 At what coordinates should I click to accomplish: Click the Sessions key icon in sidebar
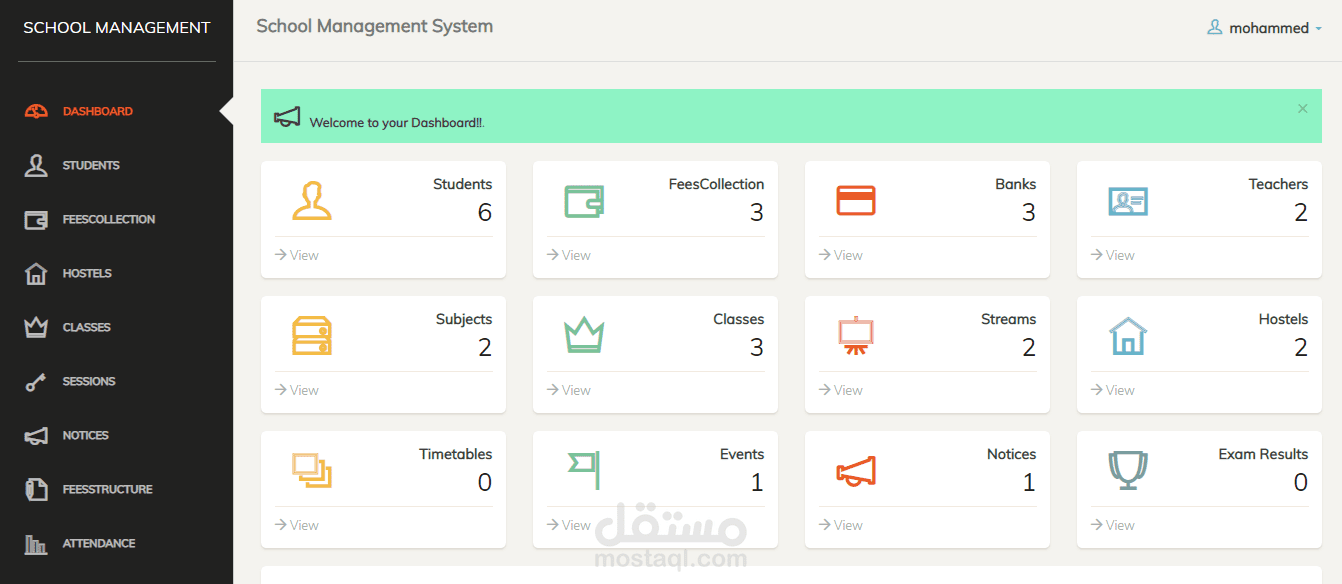(36, 382)
